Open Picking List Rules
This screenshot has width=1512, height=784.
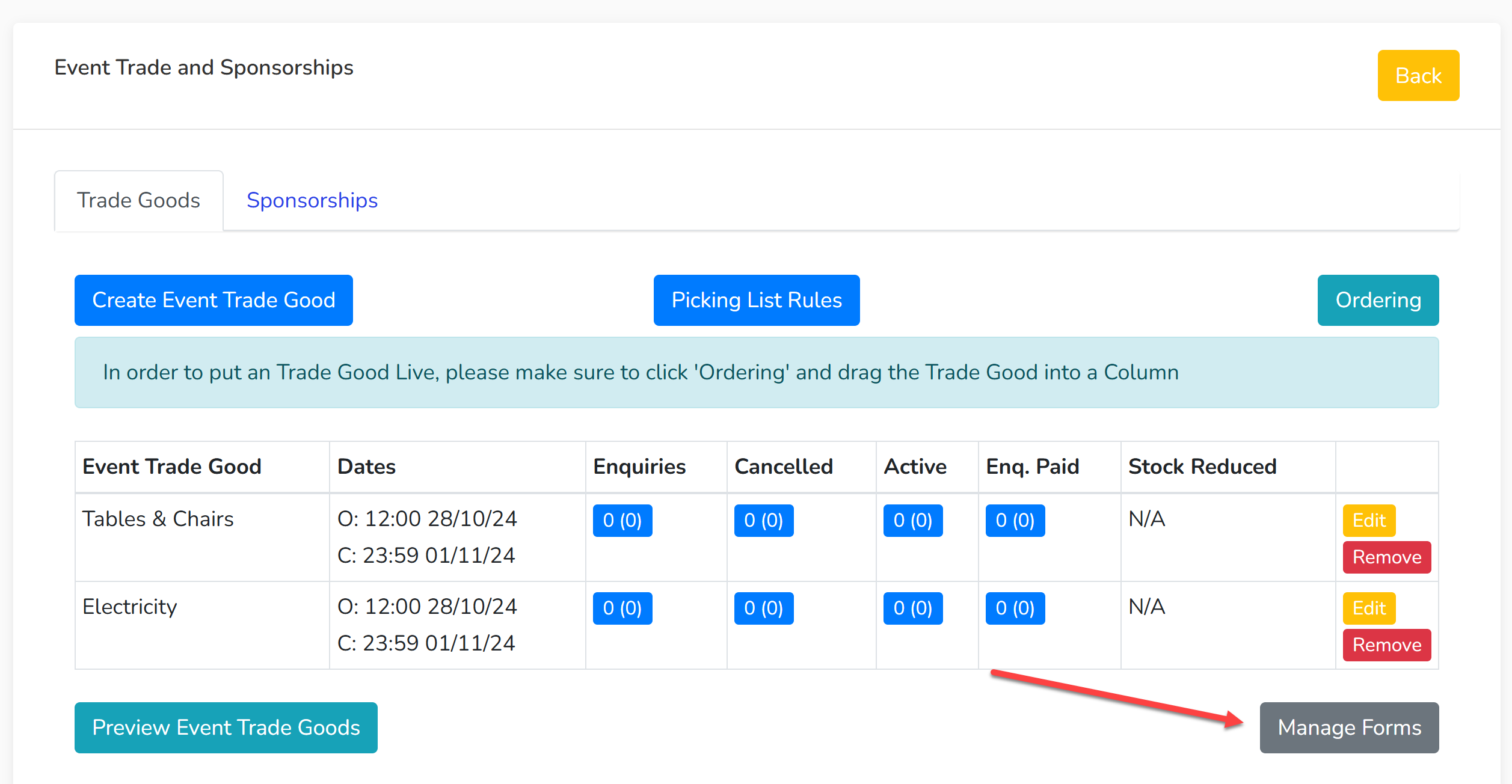(x=757, y=300)
